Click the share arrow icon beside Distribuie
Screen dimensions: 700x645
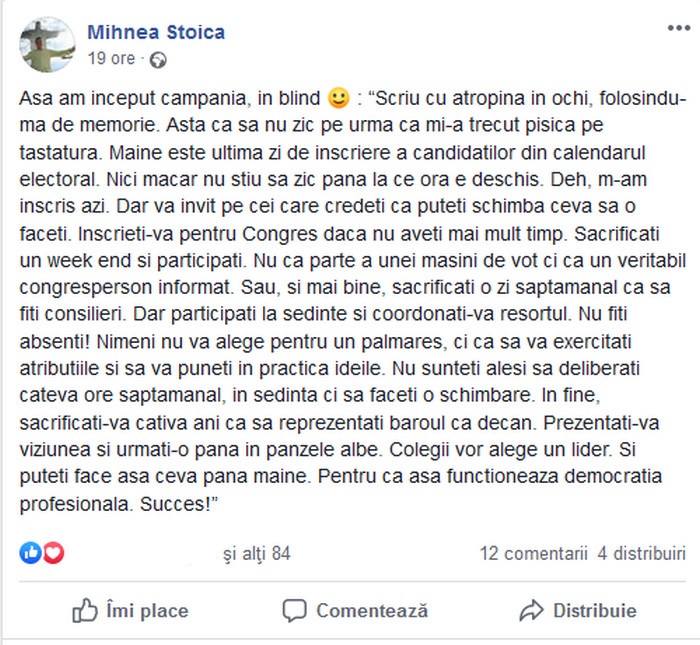[531, 610]
